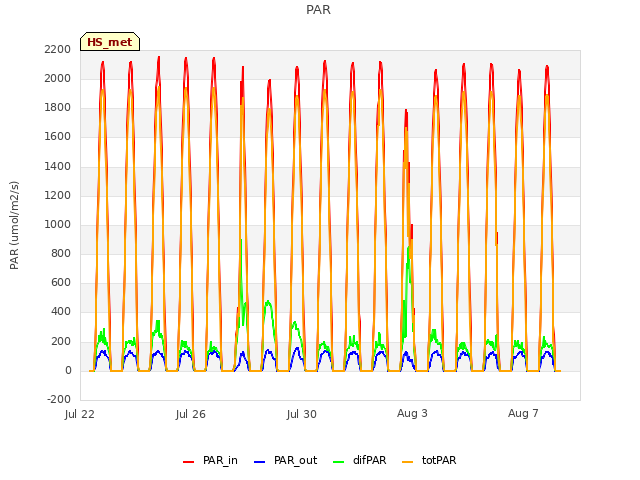Click the PAR_in legend label
The width and height of the screenshot is (640, 480).
click(x=220, y=460)
